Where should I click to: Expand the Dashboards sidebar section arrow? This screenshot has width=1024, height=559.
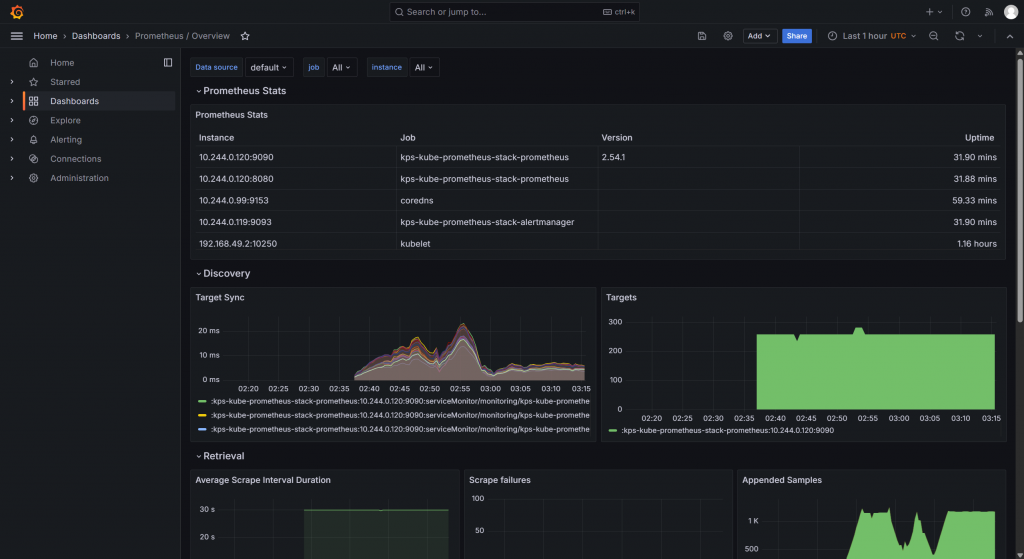(x=12, y=101)
